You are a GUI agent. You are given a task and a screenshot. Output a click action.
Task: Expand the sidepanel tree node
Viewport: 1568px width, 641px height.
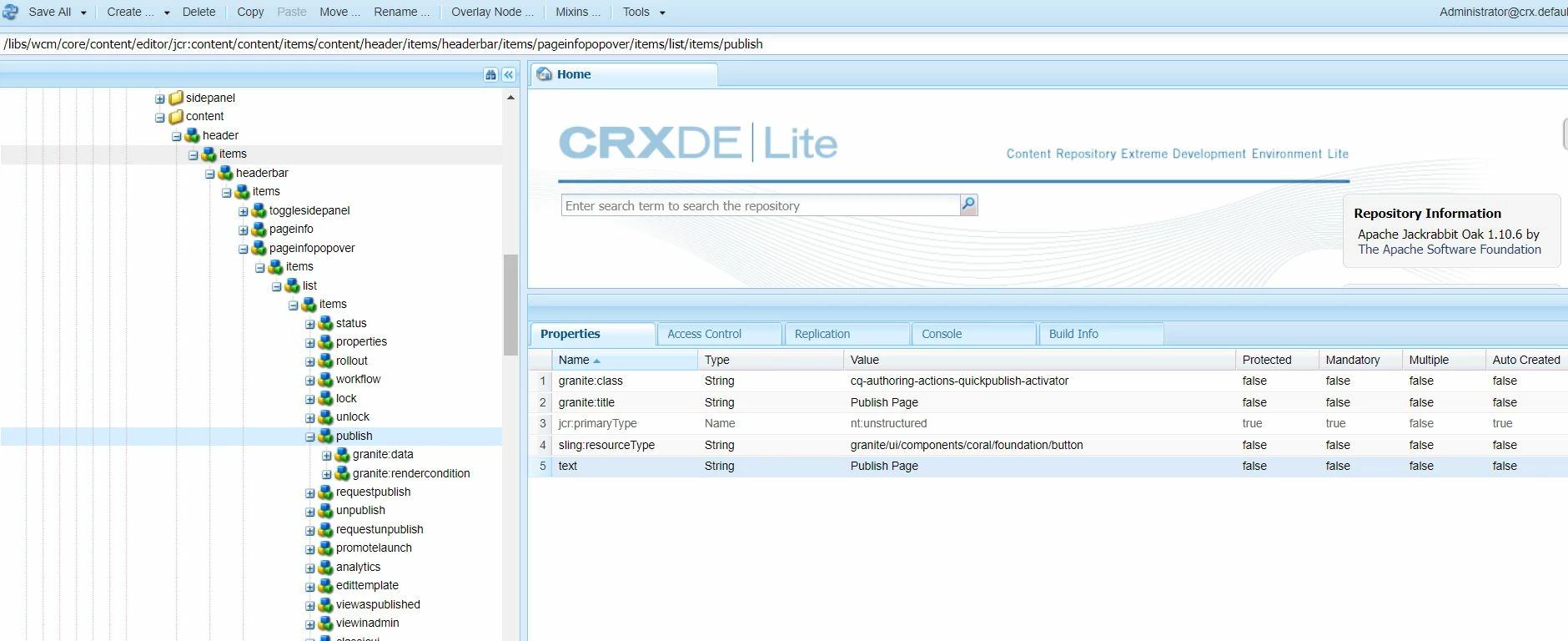(x=160, y=98)
